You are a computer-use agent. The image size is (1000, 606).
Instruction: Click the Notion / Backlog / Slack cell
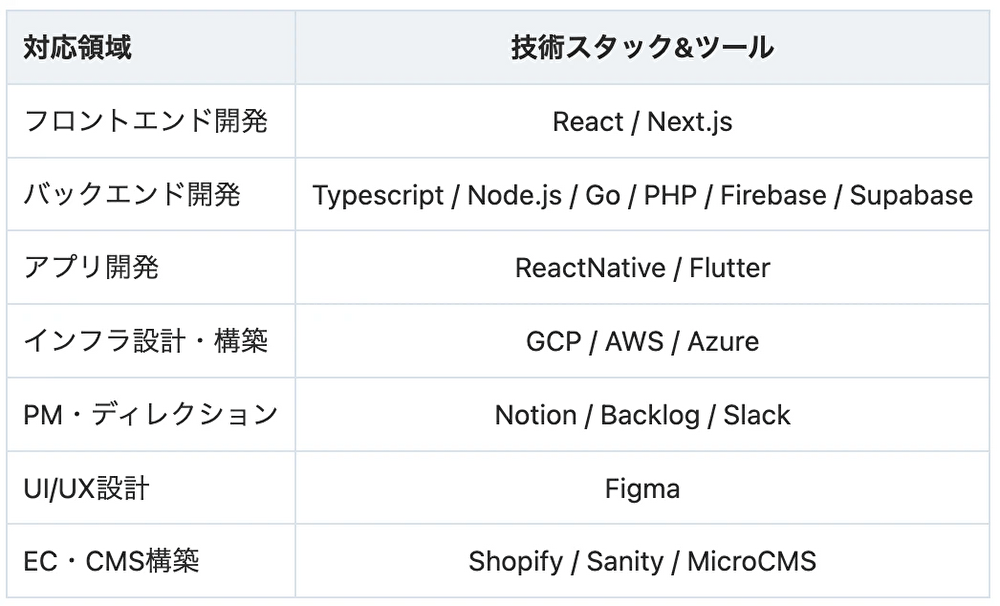click(642, 414)
